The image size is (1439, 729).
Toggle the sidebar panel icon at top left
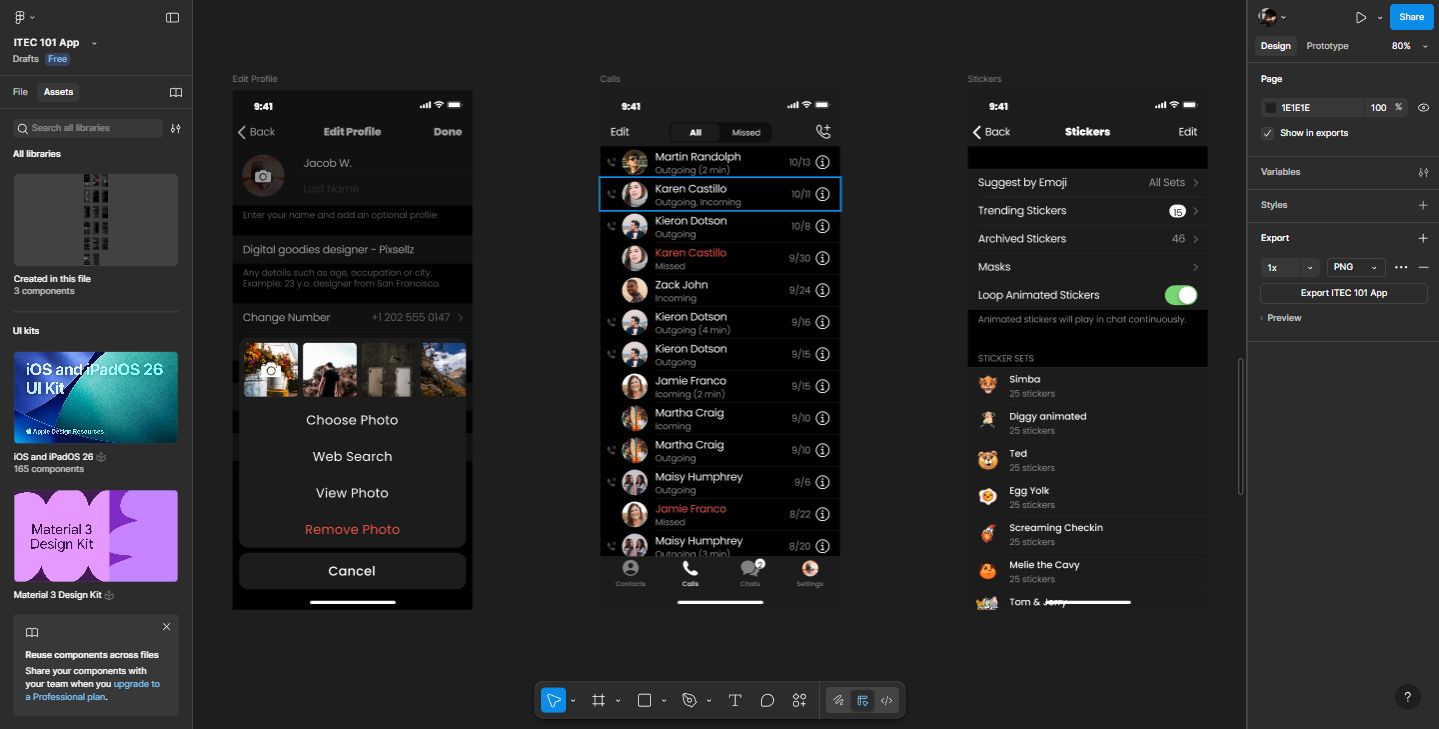[172, 18]
